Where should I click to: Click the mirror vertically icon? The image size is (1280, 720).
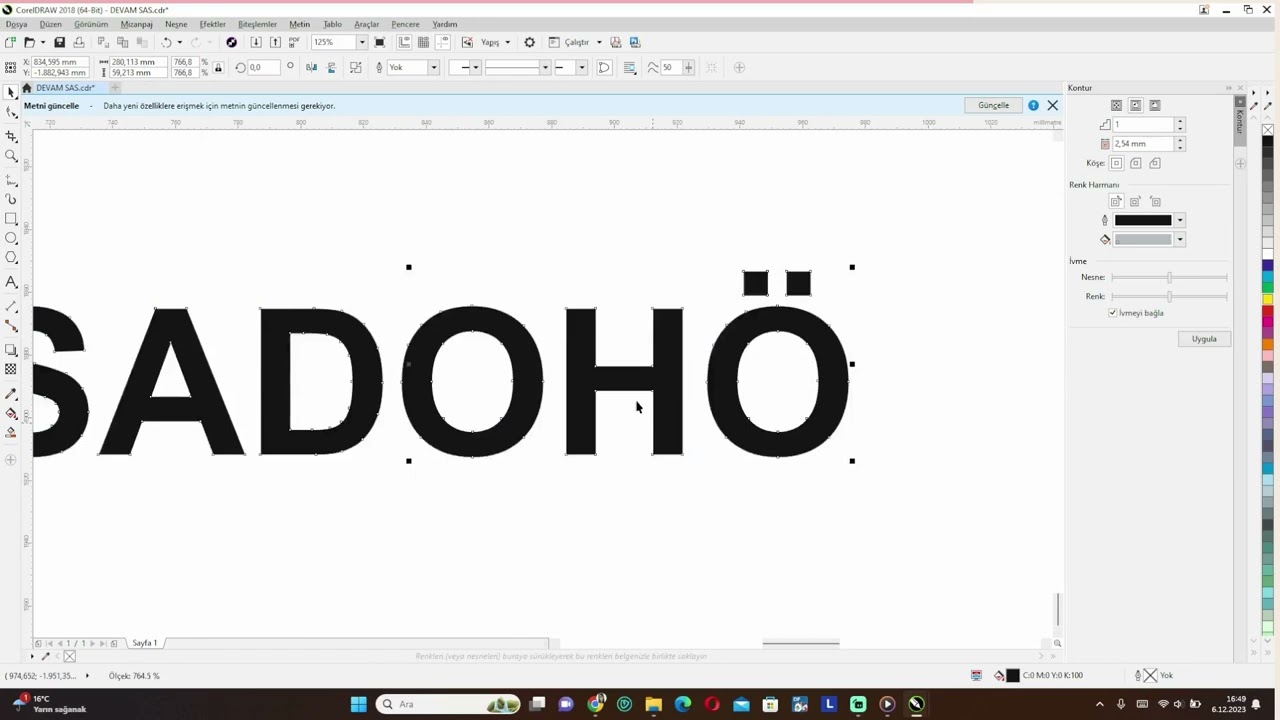tap(331, 67)
